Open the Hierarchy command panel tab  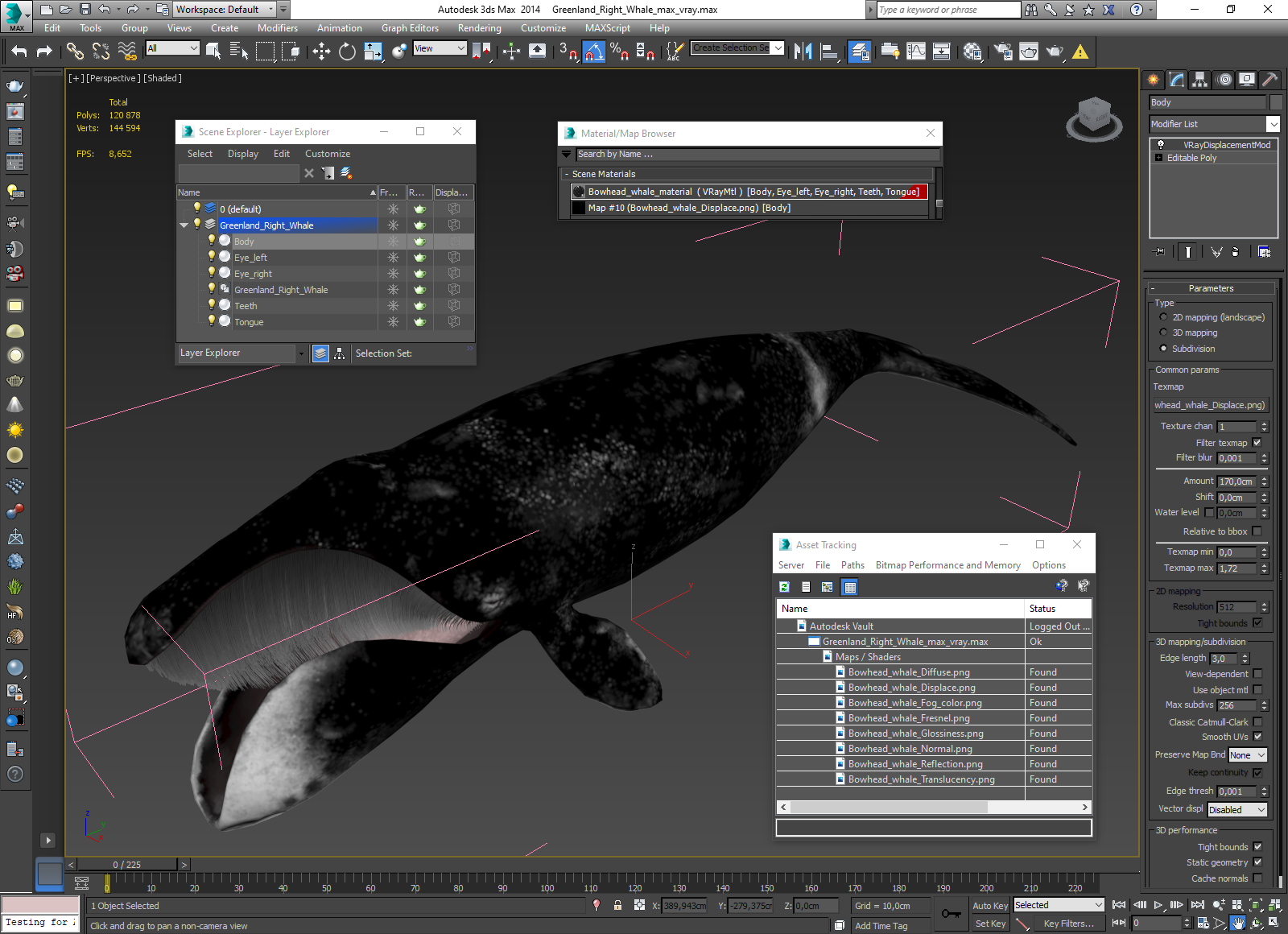tap(1200, 80)
